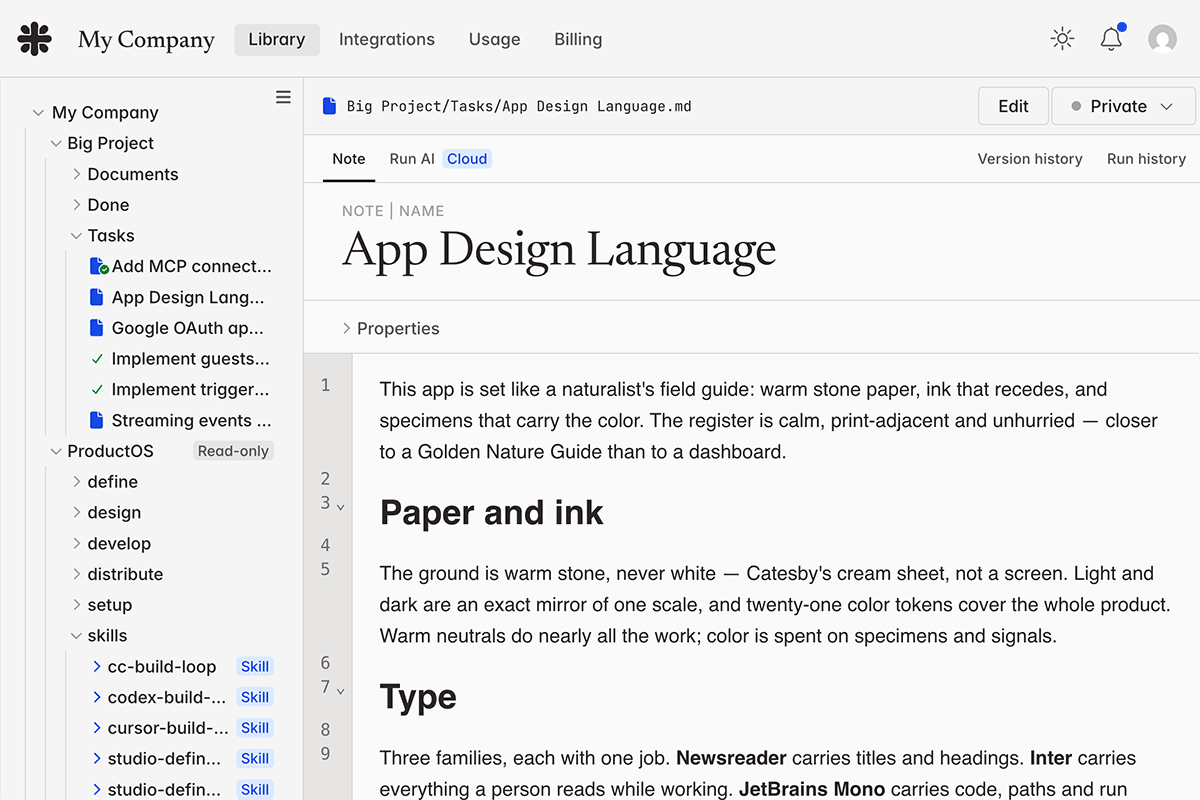Click line number 9 in gutter
This screenshot has width=1200, height=800.
(x=325, y=753)
